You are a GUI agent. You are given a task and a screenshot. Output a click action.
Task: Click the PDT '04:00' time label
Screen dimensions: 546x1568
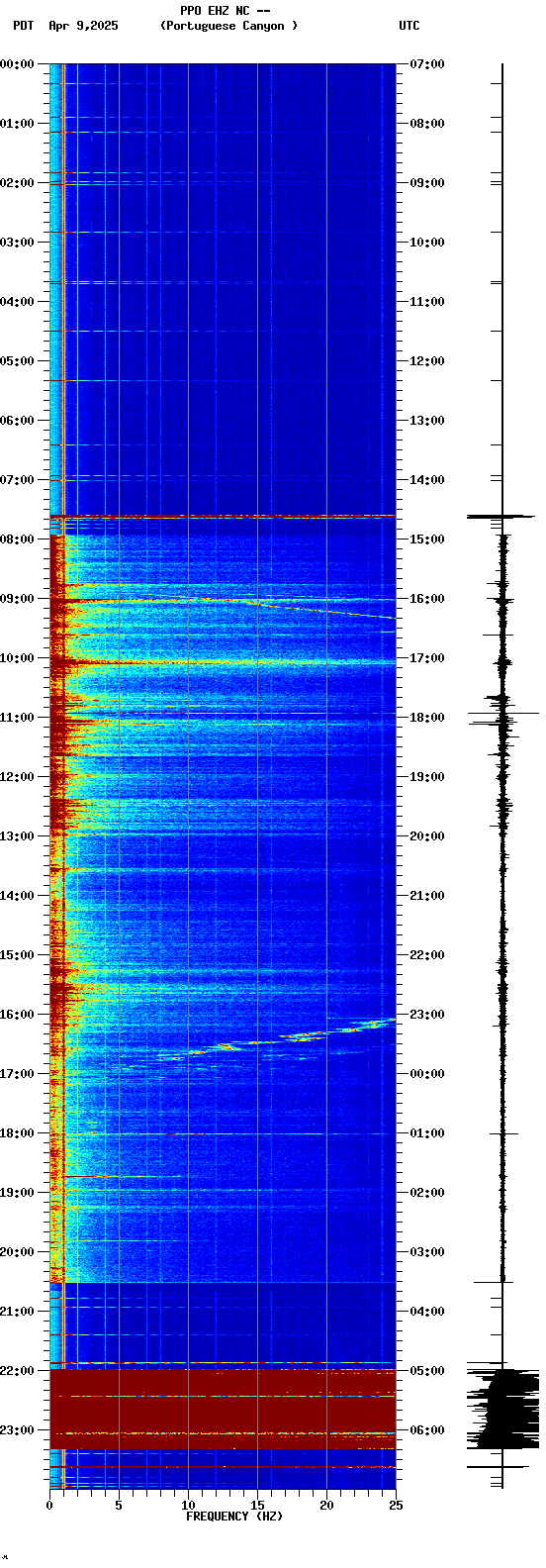pyautogui.click(x=18, y=302)
